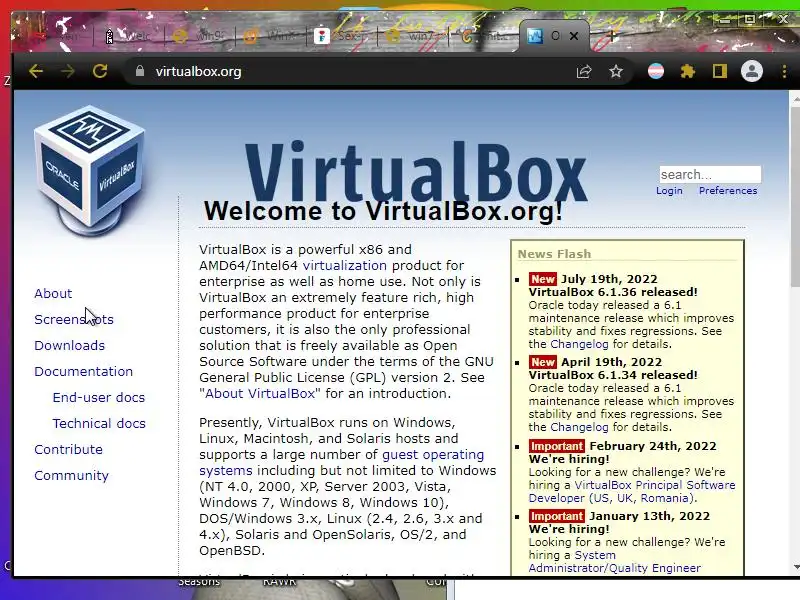Open the three-dot browser menu
The image size is (800, 600).
point(784,71)
